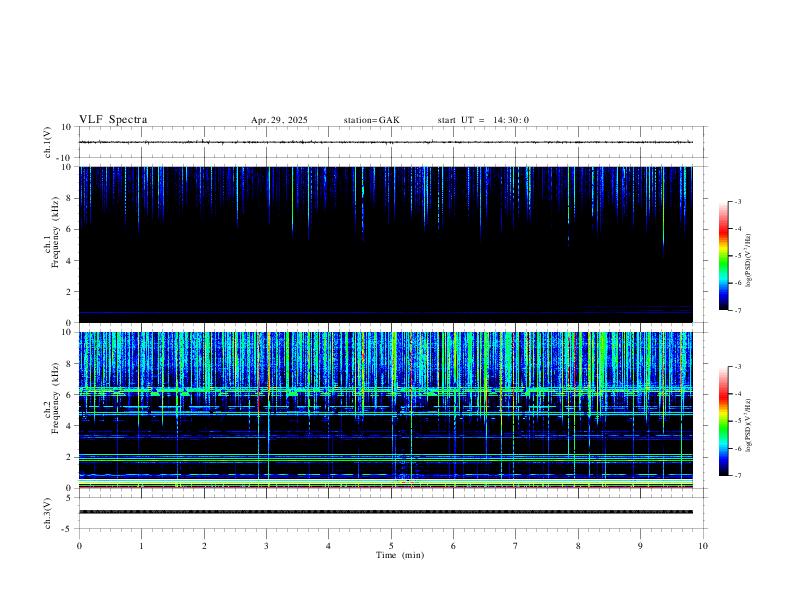The width and height of the screenshot is (792, 612).
Task: Click the "5" minute tick on the time axis
Action: [391, 546]
